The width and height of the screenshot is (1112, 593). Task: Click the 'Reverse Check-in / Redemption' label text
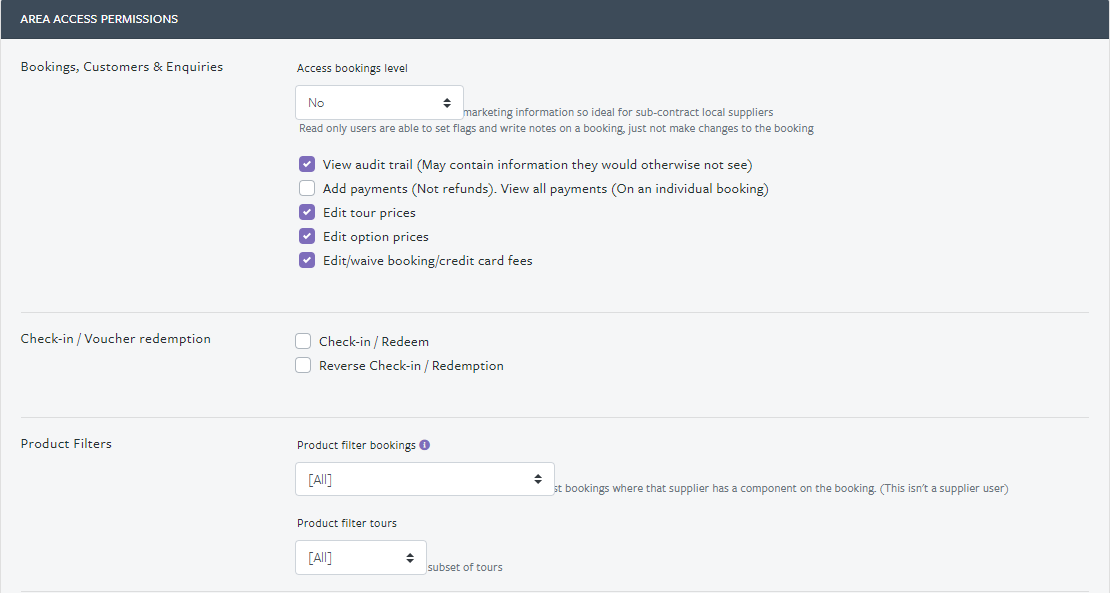click(411, 366)
